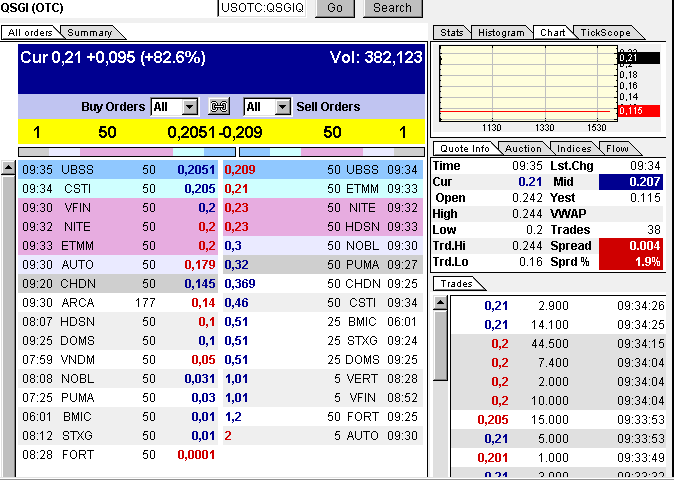Image resolution: width=674 pixels, height=481 pixels.
Task: Open the TickScope tab
Action: pyautogui.click(x=606, y=33)
